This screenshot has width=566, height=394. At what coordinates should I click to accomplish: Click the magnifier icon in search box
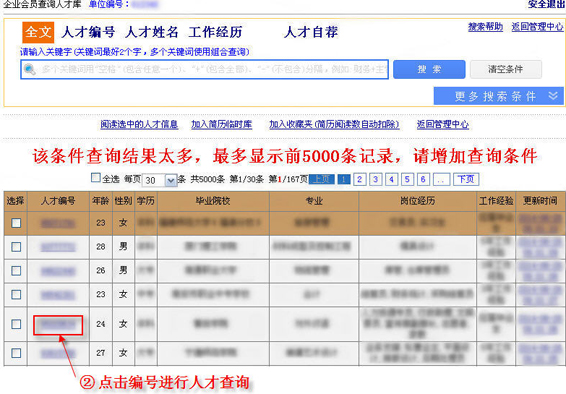coord(30,69)
